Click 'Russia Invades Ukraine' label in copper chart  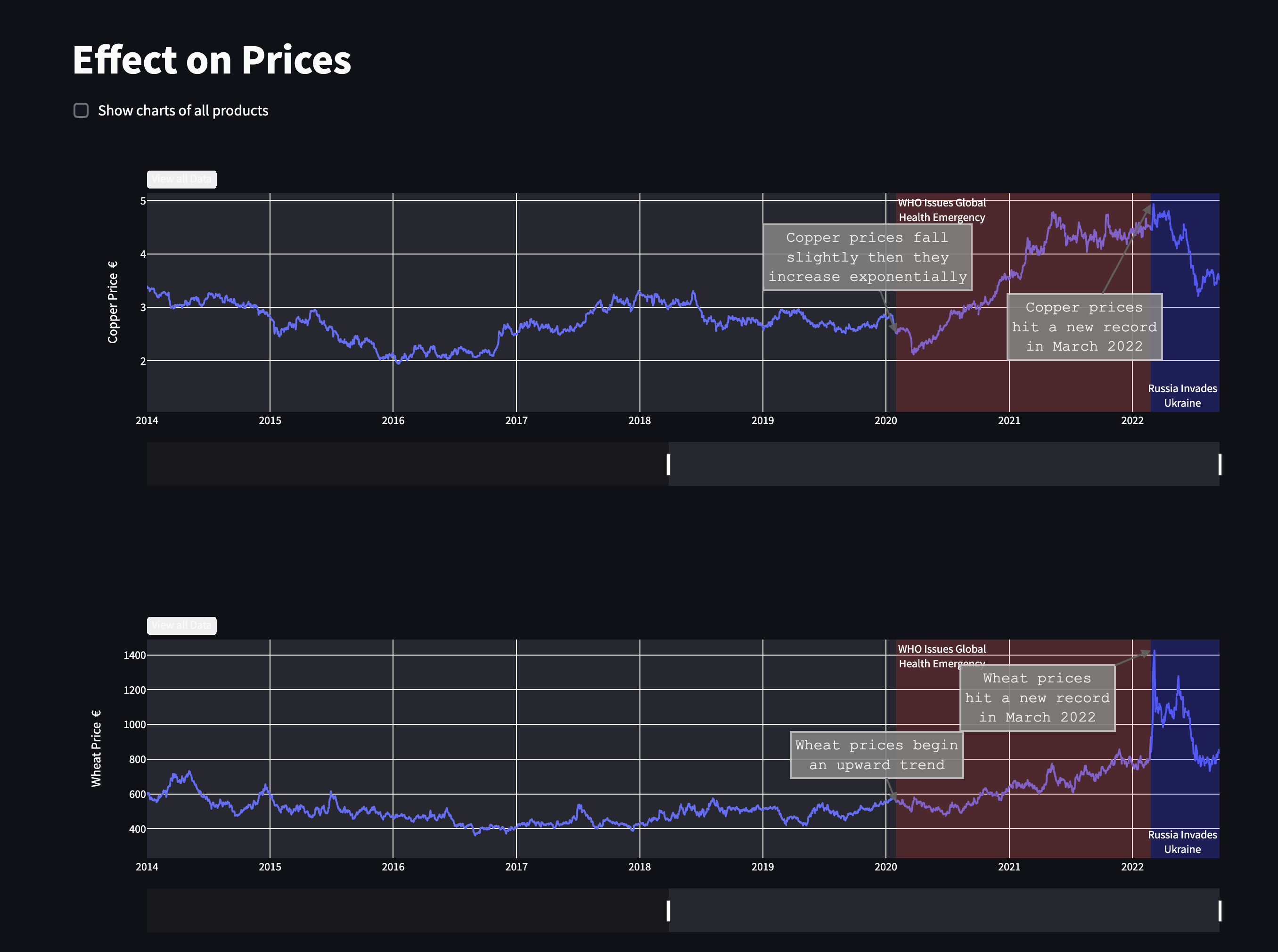[1182, 396]
